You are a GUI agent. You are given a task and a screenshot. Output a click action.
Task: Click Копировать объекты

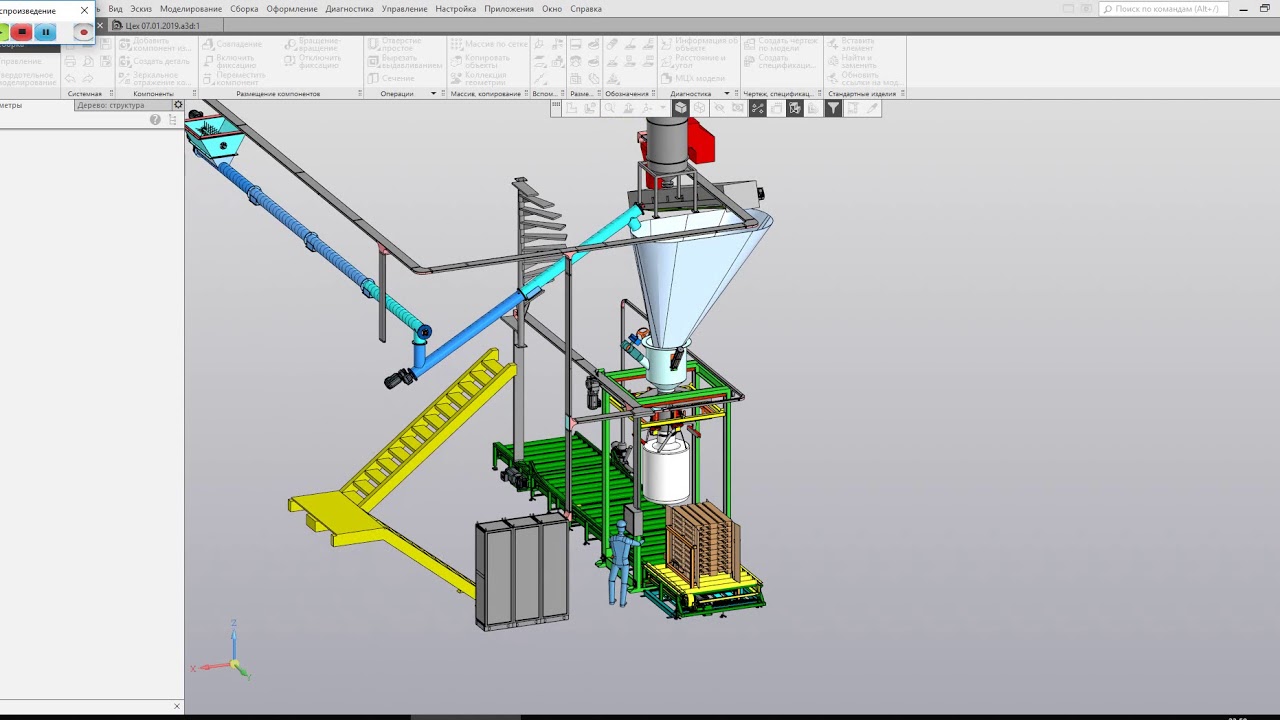click(482, 61)
